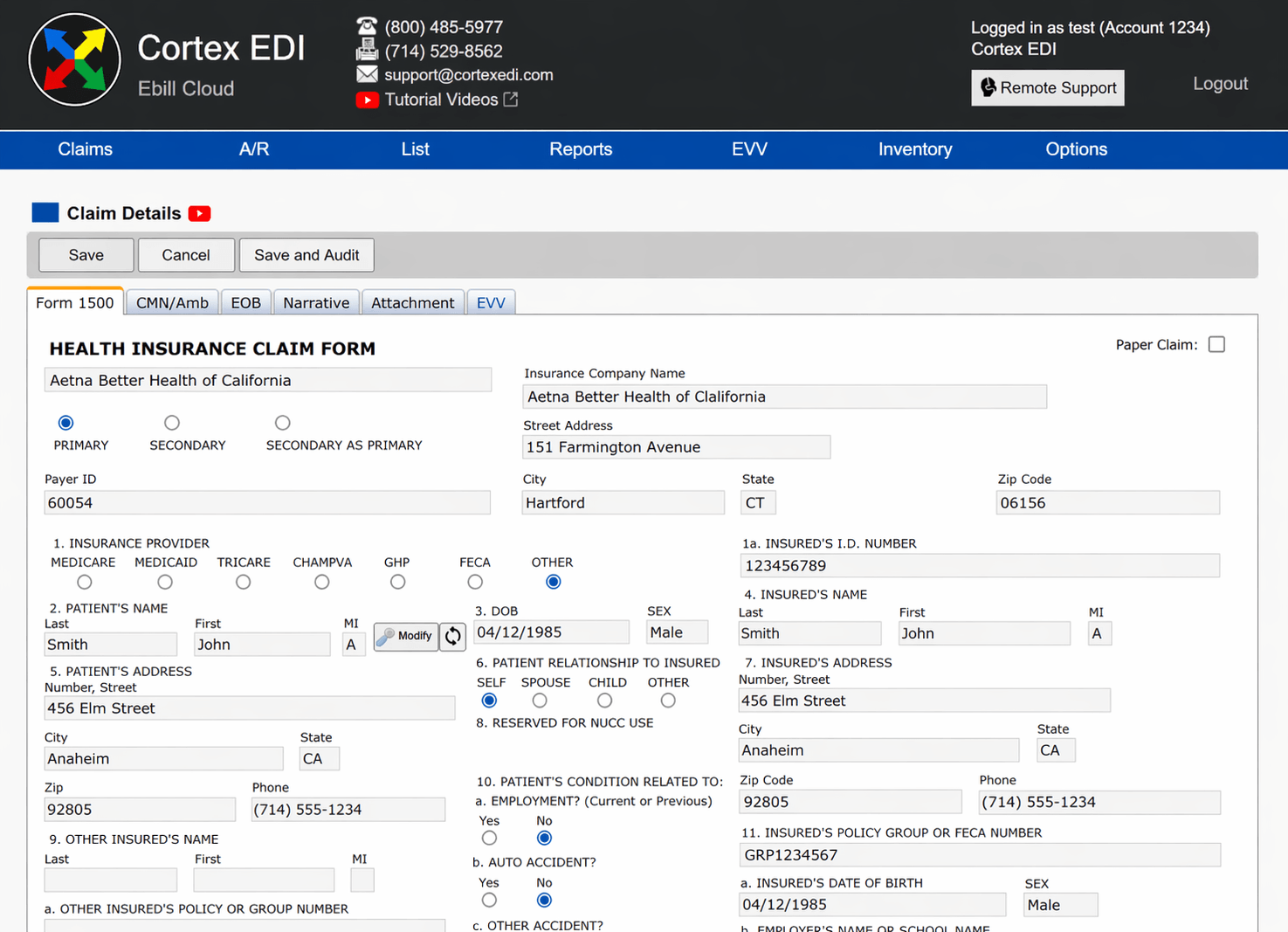Click the insurance City field Hartford

click(x=623, y=503)
